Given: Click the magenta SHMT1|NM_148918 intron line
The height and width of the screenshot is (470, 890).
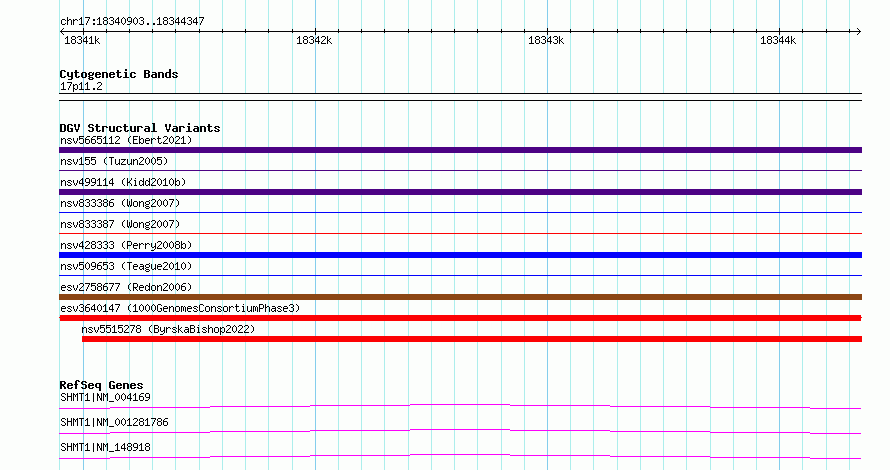Looking at the screenshot, I should pyautogui.click(x=460, y=456).
